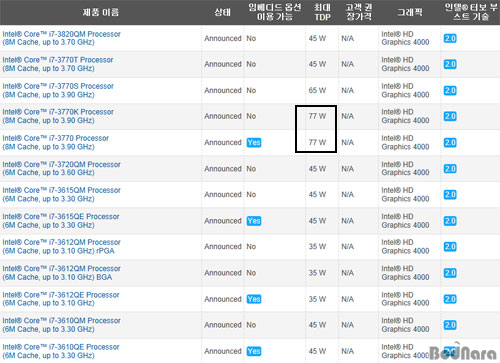Click the Yes badge for i7-3770
Viewport: 500px width, 363px height.
254,142
